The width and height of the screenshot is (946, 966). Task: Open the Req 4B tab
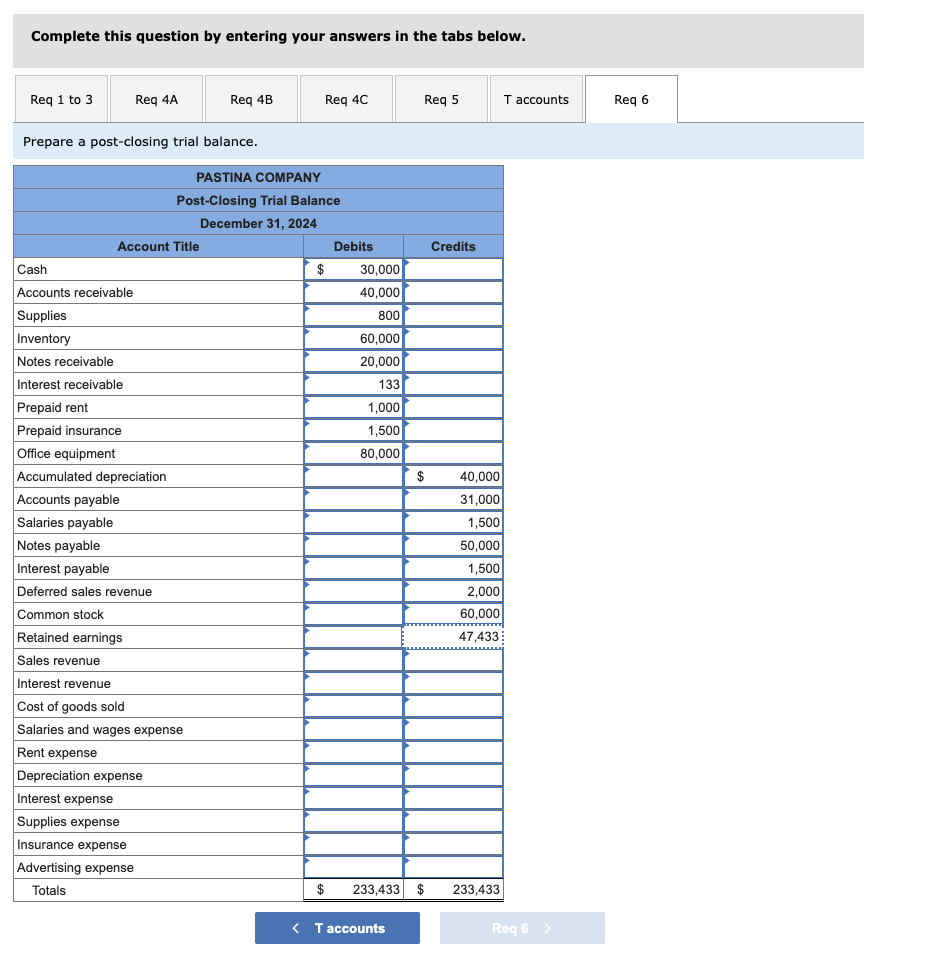tap(251, 99)
